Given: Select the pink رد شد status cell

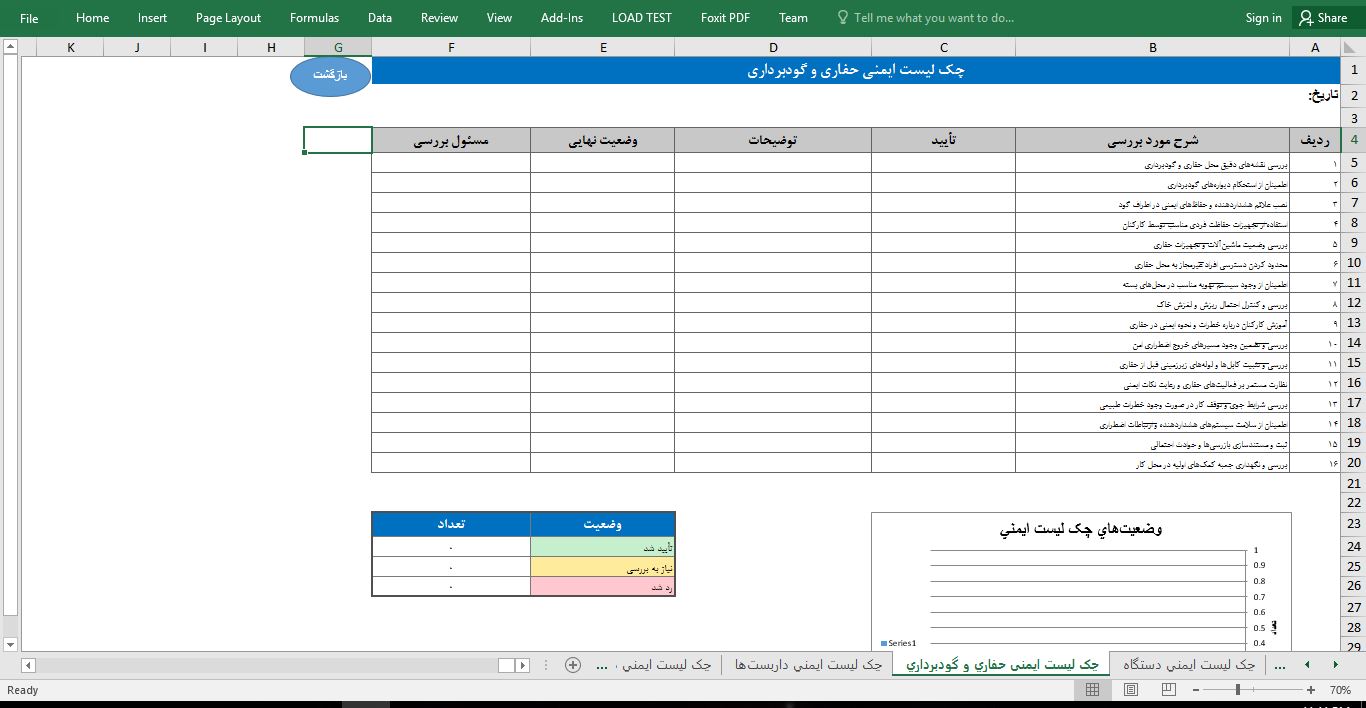Looking at the screenshot, I should (x=603, y=587).
